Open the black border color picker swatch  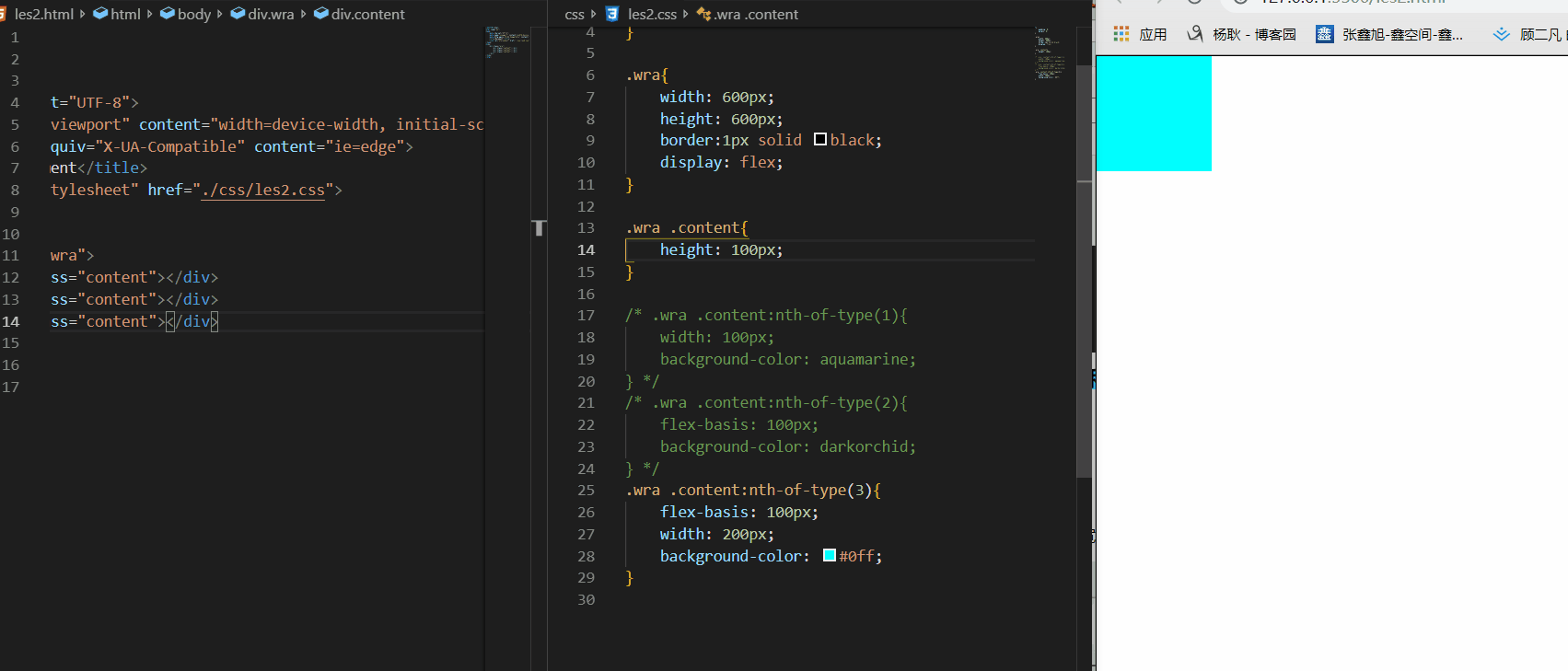[x=820, y=140]
